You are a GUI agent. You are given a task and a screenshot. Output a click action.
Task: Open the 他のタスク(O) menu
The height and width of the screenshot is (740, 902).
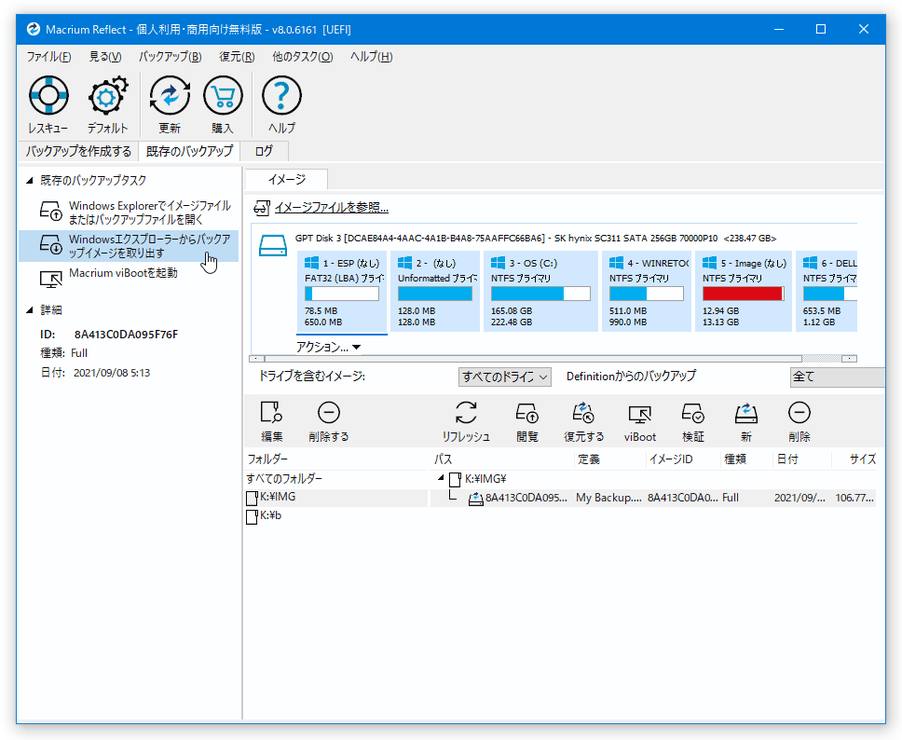(302, 56)
